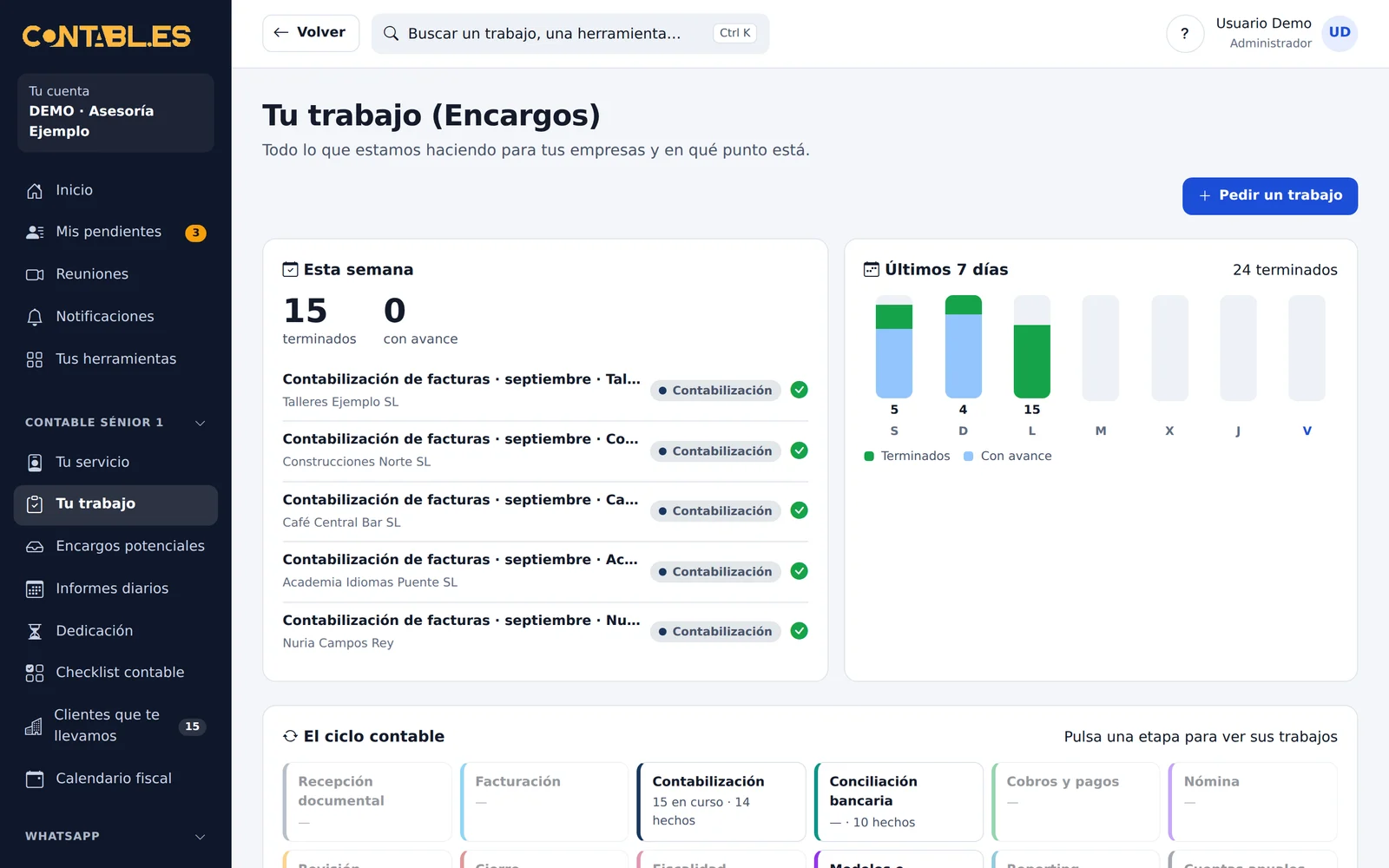Select the Recepción documental stage
The height and width of the screenshot is (868, 1389).
click(367, 802)
